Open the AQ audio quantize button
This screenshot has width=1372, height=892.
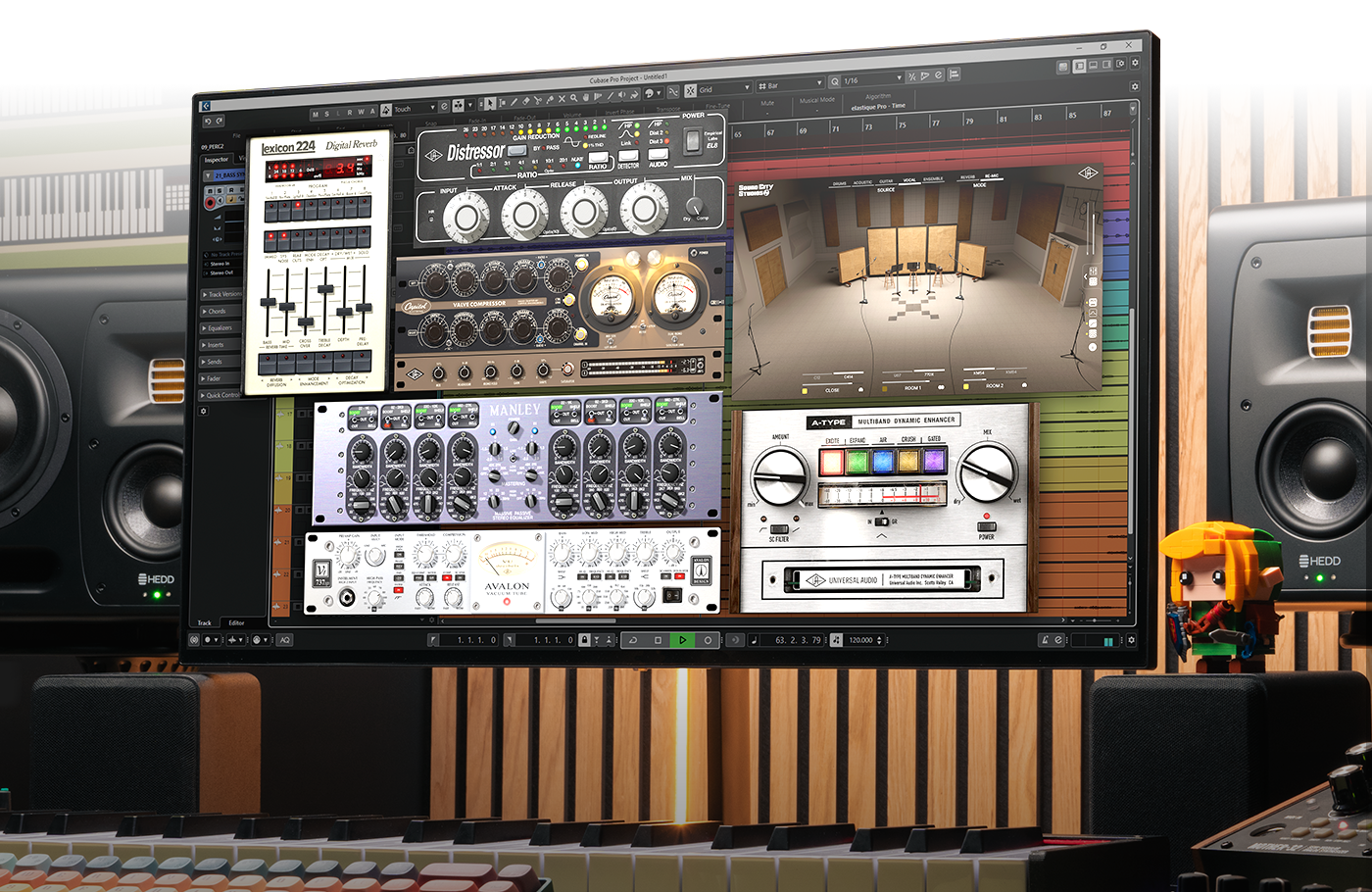coord(285,640)
